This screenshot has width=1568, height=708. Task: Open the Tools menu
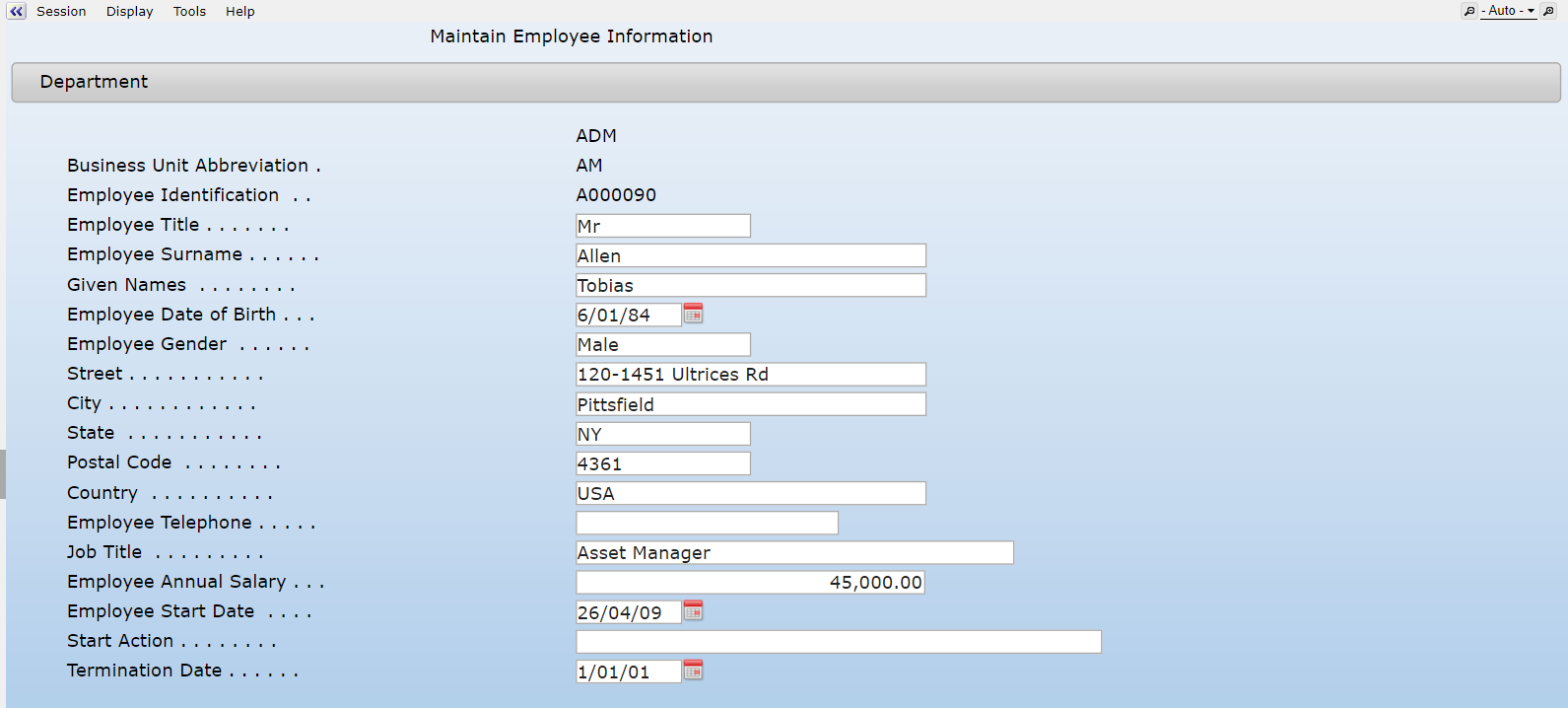click(x=189, y=12)
